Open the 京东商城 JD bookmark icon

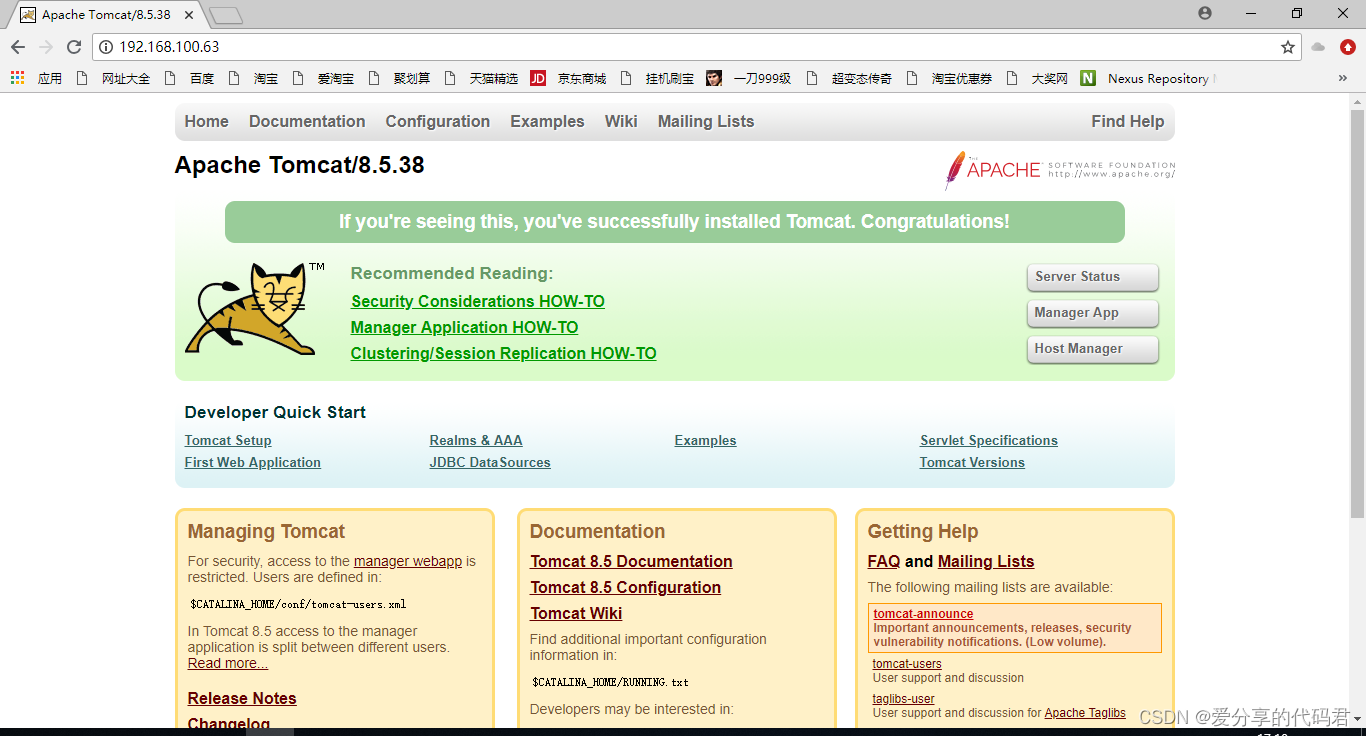point(538,77)
